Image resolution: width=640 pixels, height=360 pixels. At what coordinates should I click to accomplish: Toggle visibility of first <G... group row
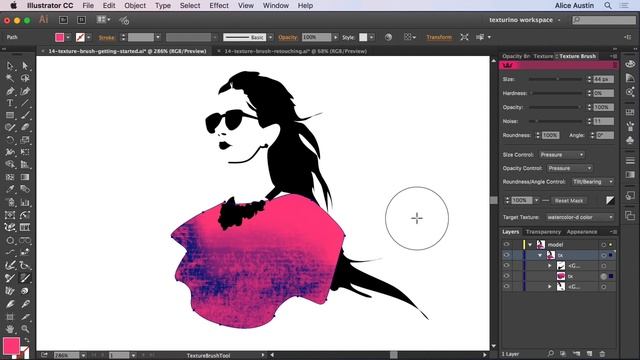(507, 266)
